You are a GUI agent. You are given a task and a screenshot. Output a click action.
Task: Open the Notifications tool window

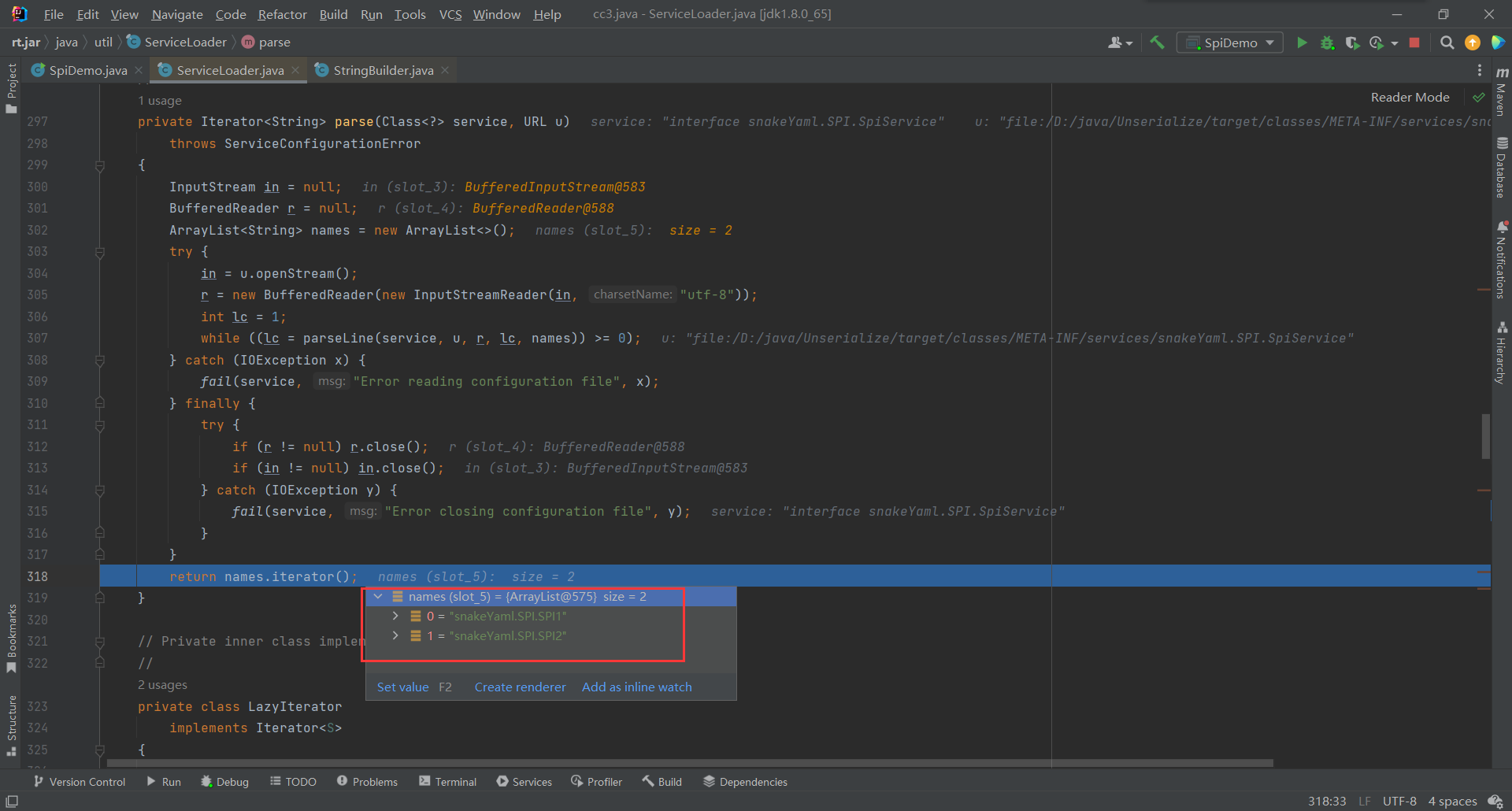pos(1502,261)
